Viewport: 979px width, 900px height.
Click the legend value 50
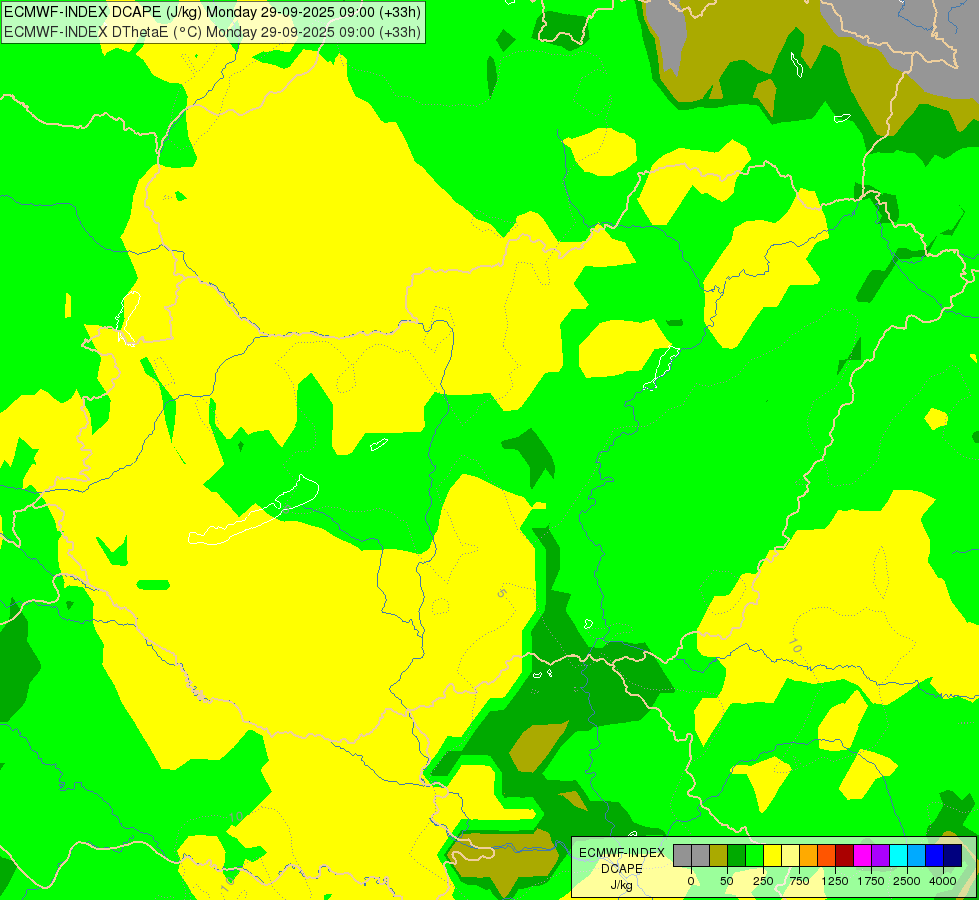tap(727, 881)
